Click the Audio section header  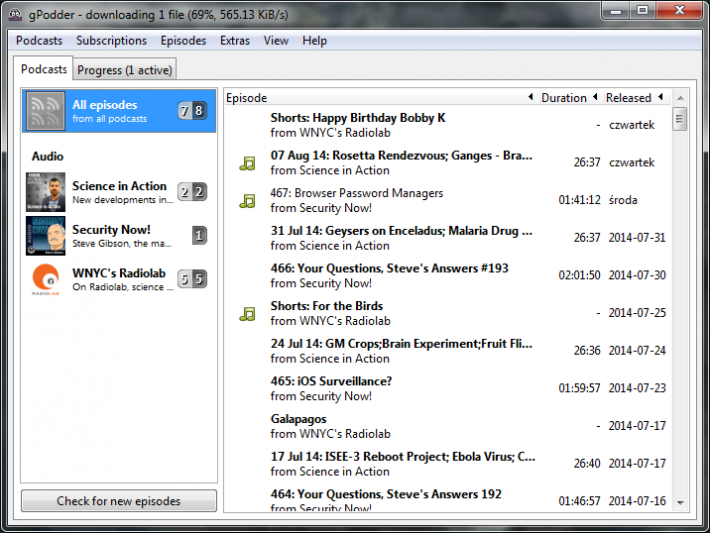tap(48, 157)
